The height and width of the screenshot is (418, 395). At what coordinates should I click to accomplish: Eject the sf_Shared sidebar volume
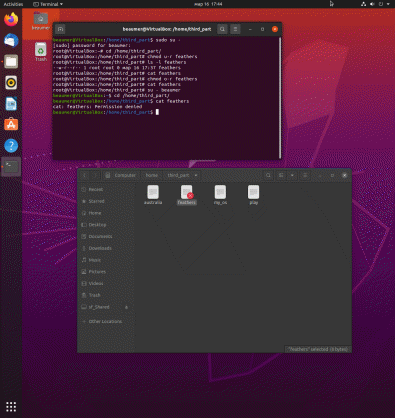point(126,307)
